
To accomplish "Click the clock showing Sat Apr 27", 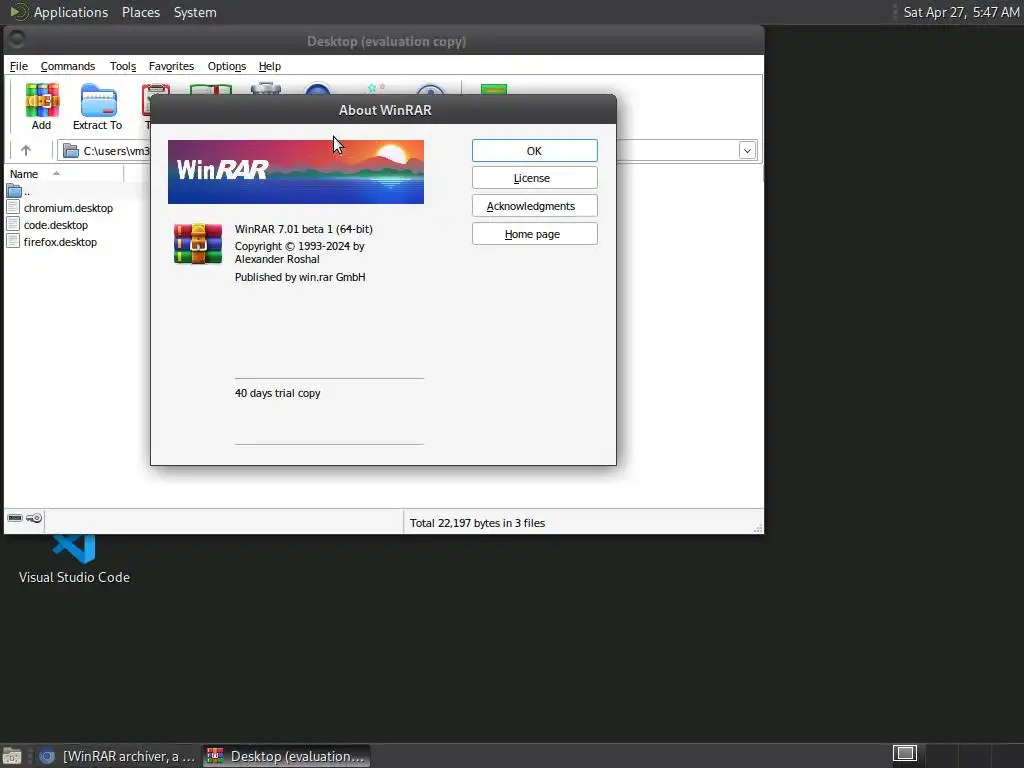I will 961,12.
